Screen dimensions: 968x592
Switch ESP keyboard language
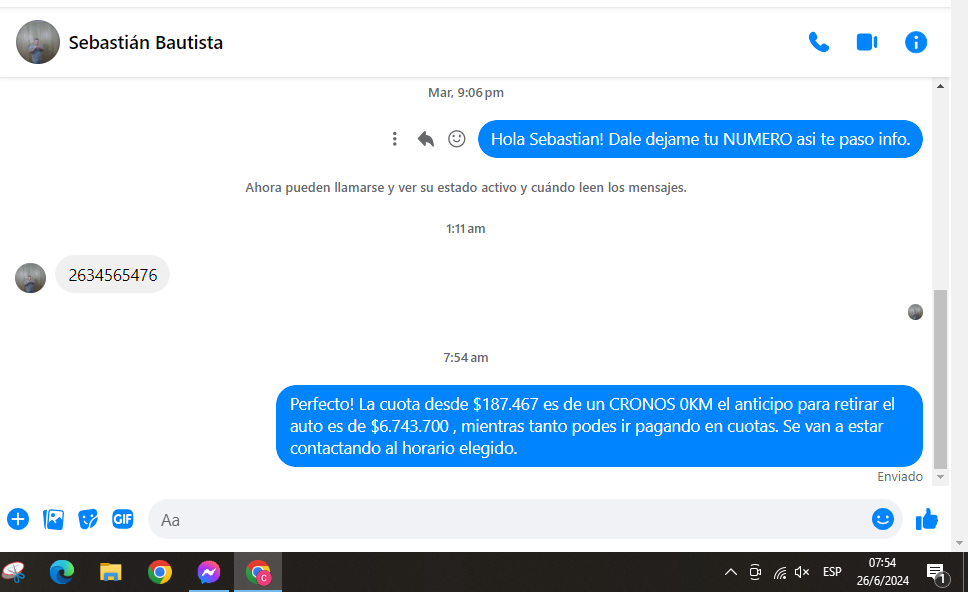tap(832, 572)
